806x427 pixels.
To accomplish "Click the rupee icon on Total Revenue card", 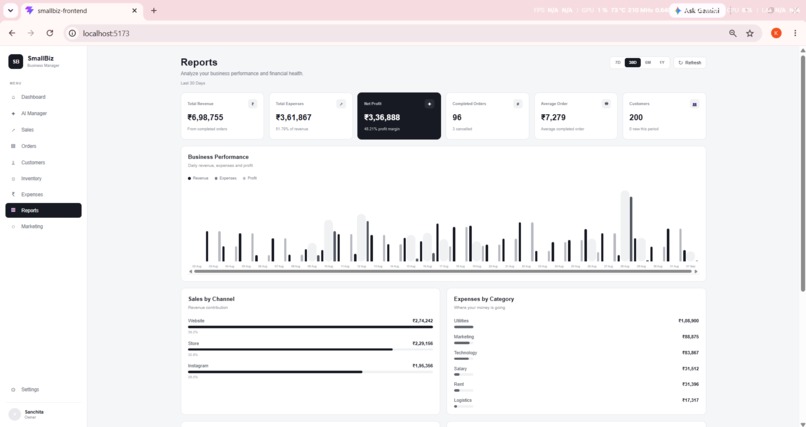I will [x=252, y=104].
